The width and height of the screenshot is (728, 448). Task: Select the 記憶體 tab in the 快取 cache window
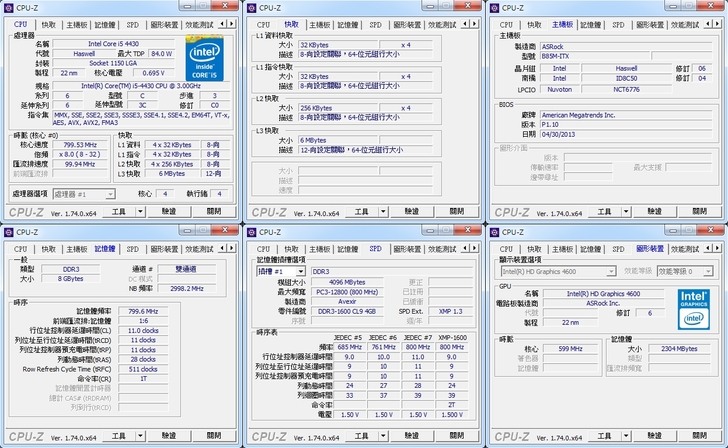[348, 25]
